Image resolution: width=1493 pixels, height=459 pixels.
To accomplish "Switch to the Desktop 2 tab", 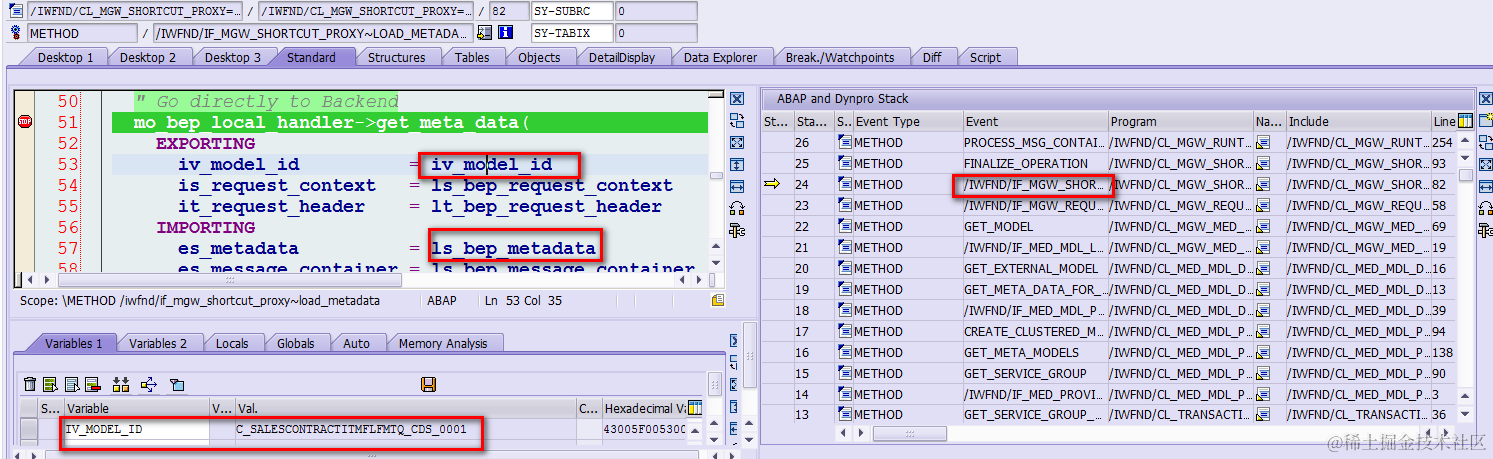I will [148, 57].
